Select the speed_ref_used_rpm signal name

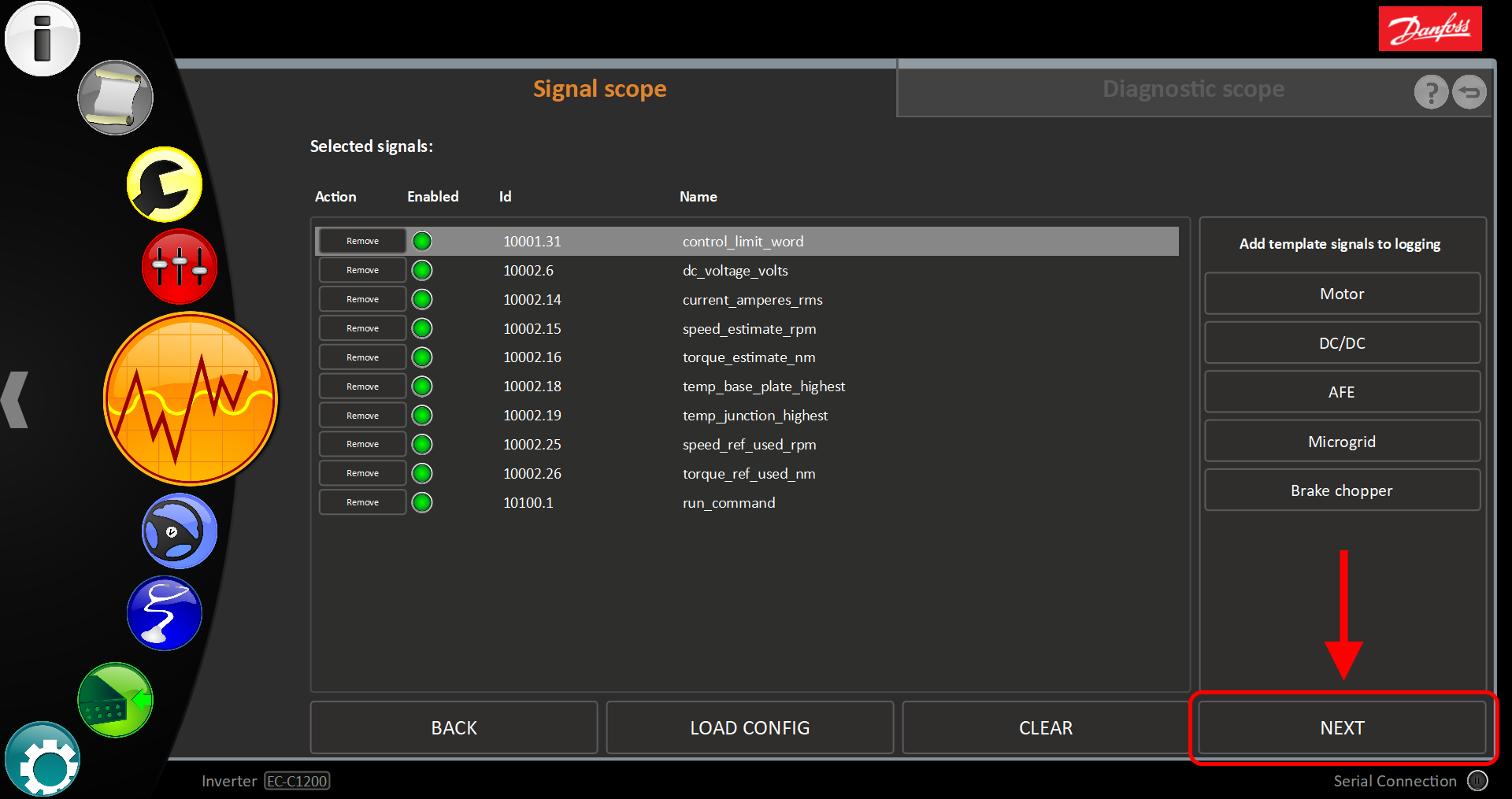(x=750, y=445)
